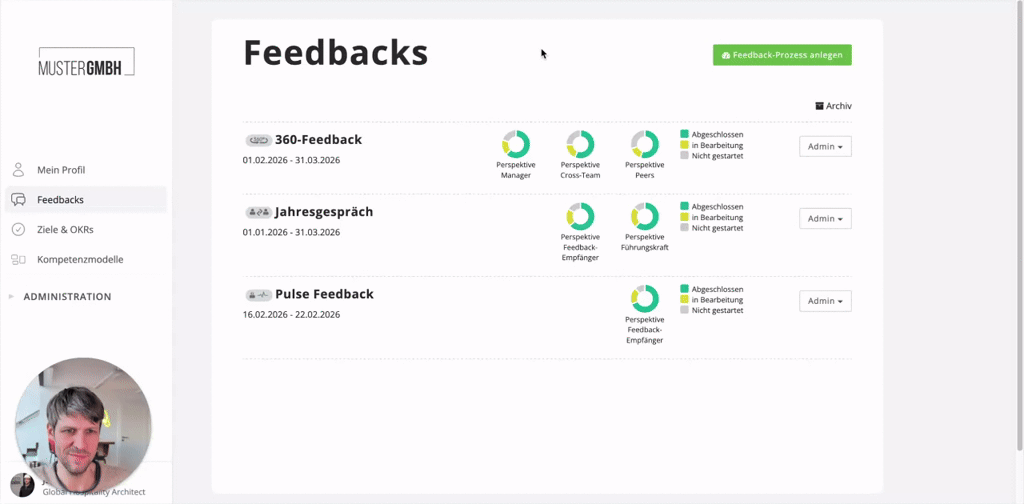The height and width of the screenshot is (504, 1024).
Task: Click the Jahresgespräch type badge icon
Action: [x=259, y=212]
